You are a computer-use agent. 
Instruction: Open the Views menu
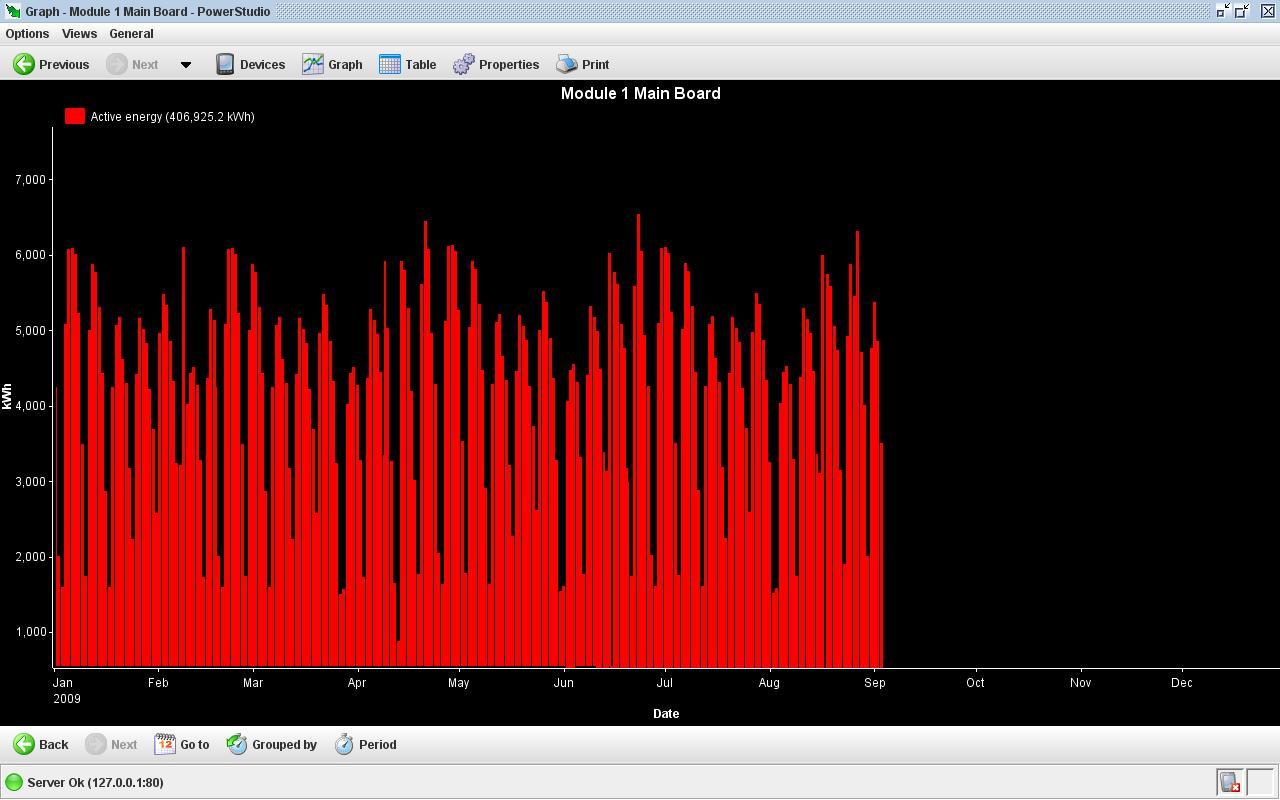point(79,33)
